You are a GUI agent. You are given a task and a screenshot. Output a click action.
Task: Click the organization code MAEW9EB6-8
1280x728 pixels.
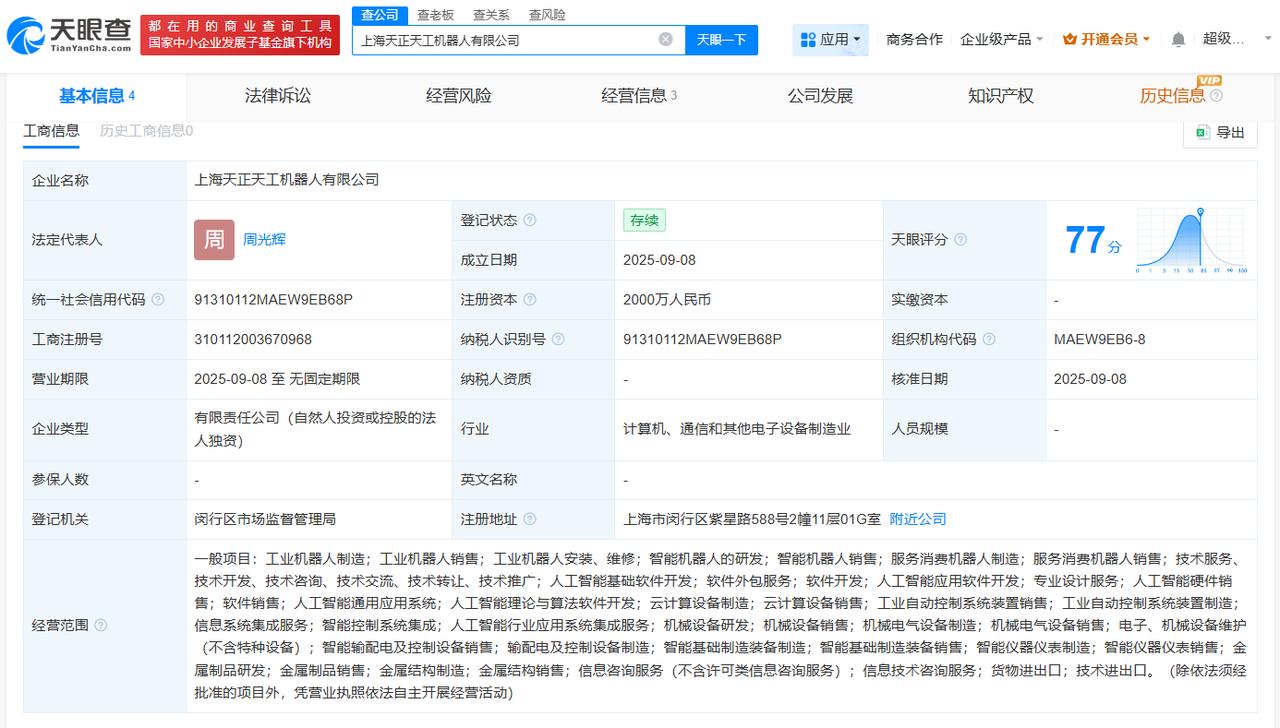[x=1100, y=340]
